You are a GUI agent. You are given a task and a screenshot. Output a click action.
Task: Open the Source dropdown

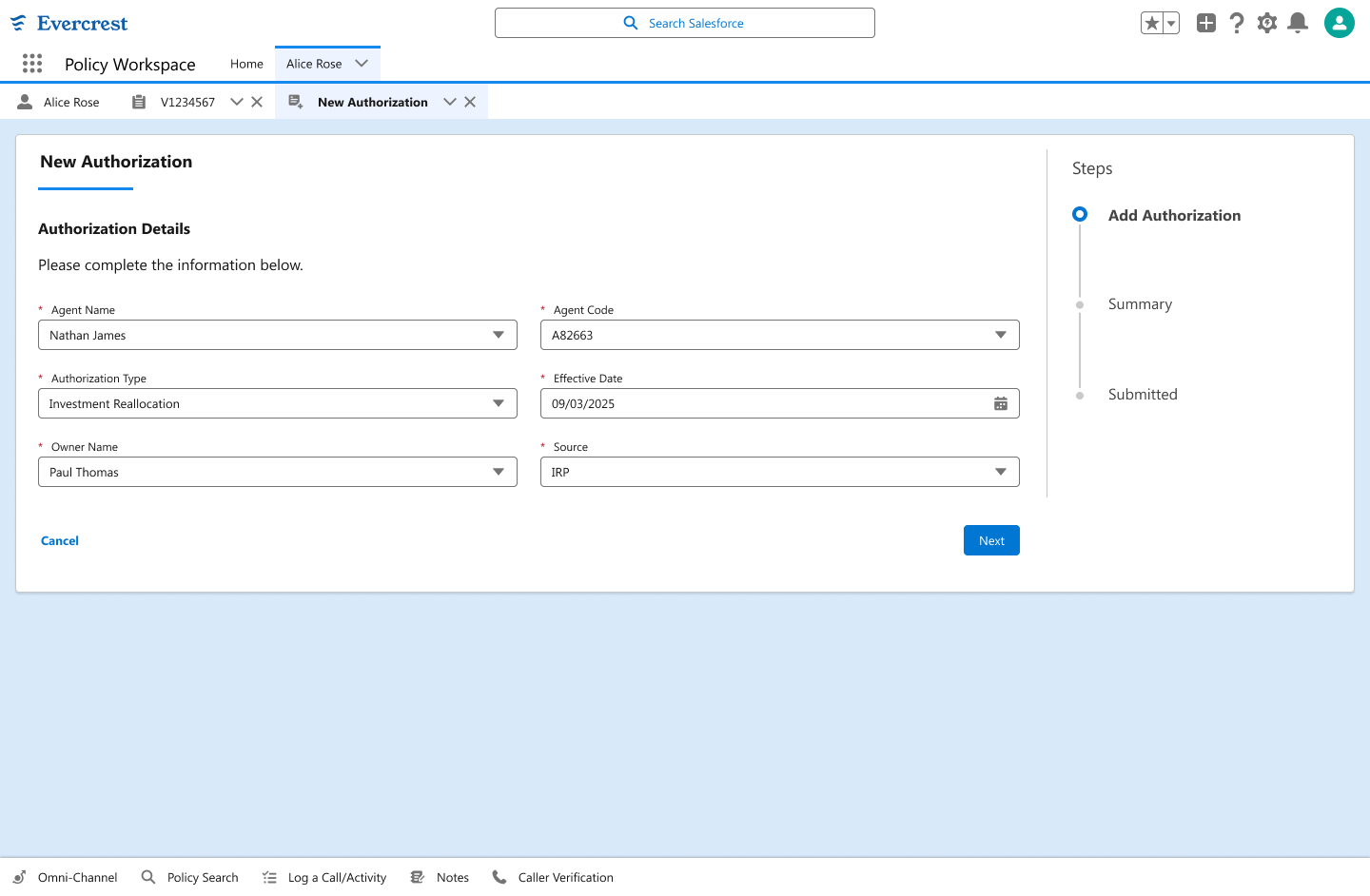(x=780, y=472)
